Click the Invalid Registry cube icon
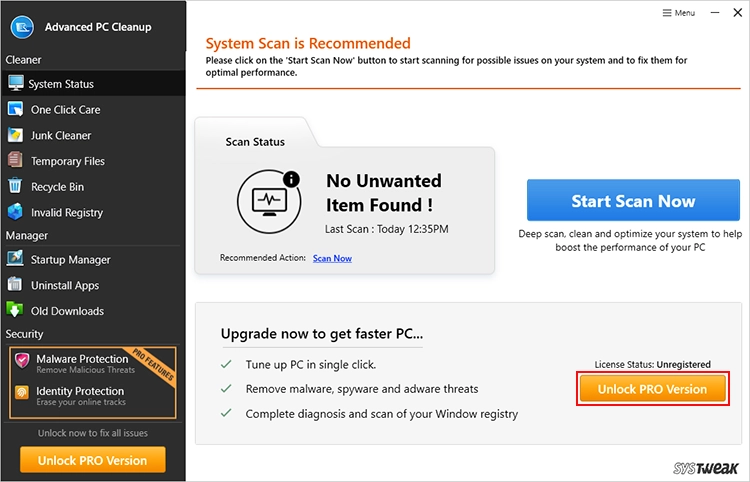 15,211
